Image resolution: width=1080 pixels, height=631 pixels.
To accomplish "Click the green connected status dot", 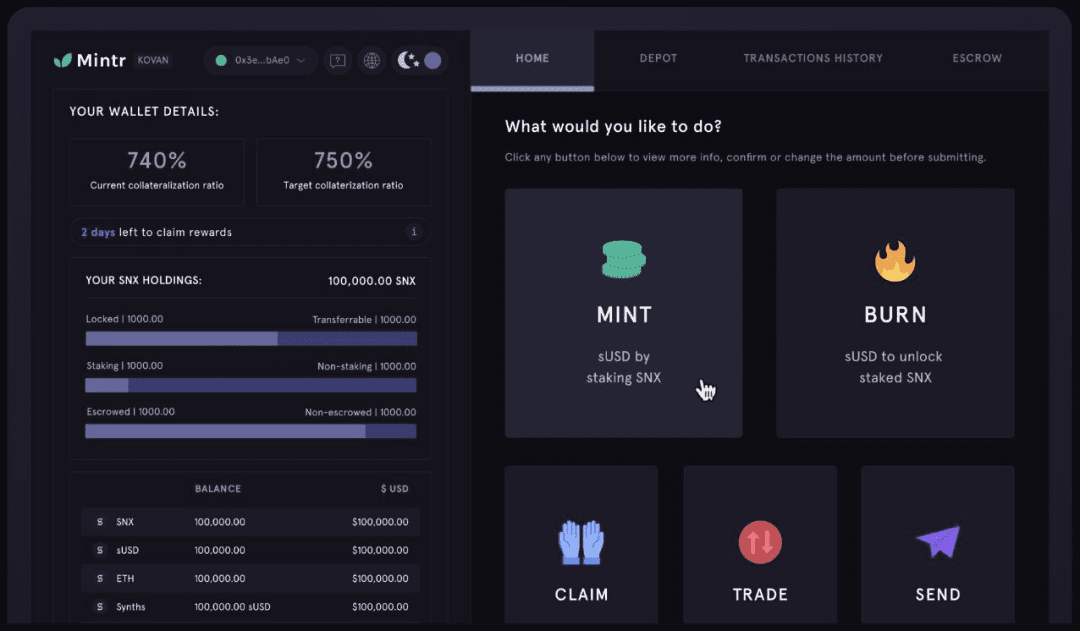I will (221, 61).
